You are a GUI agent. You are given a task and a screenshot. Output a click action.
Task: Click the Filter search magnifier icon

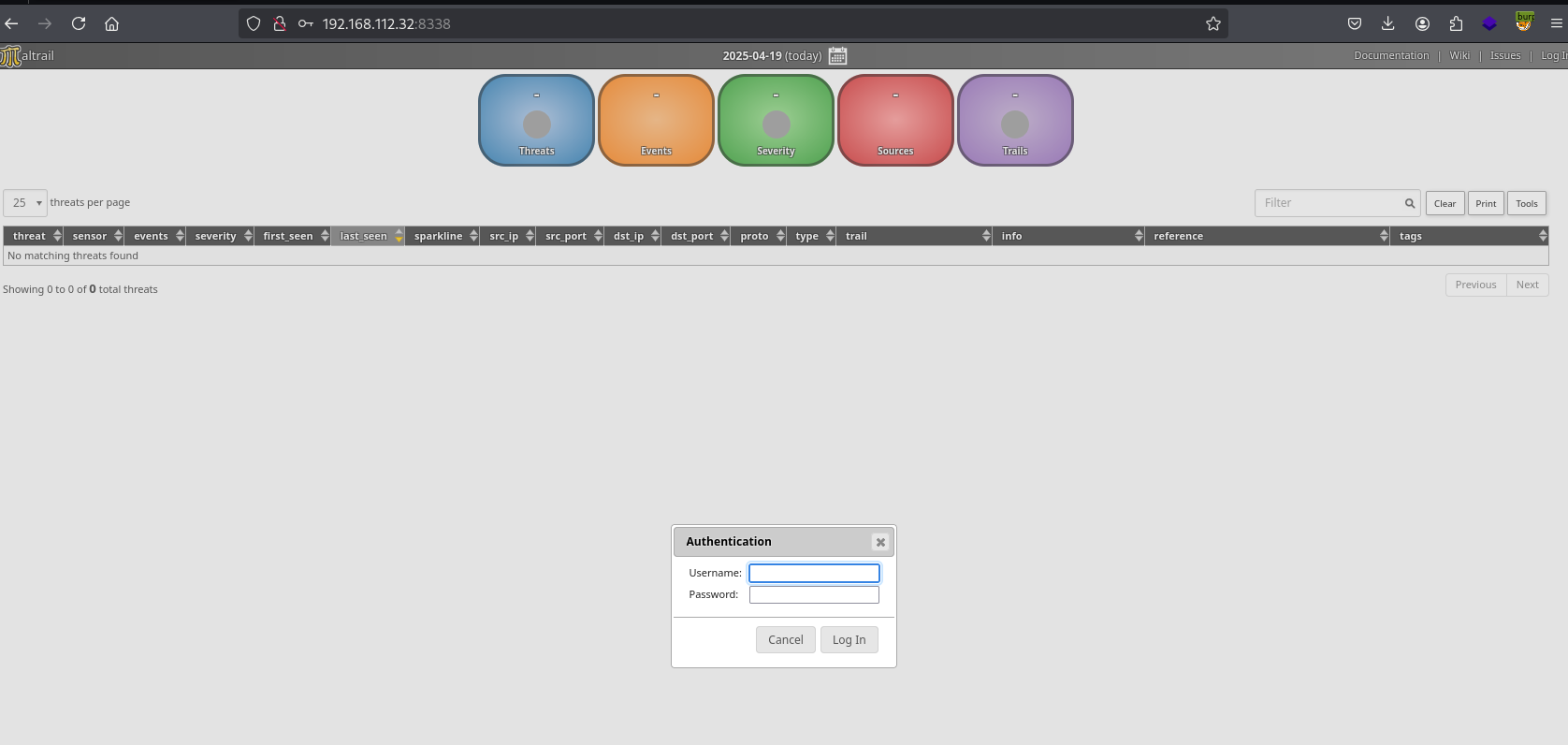pos(1409,203)
